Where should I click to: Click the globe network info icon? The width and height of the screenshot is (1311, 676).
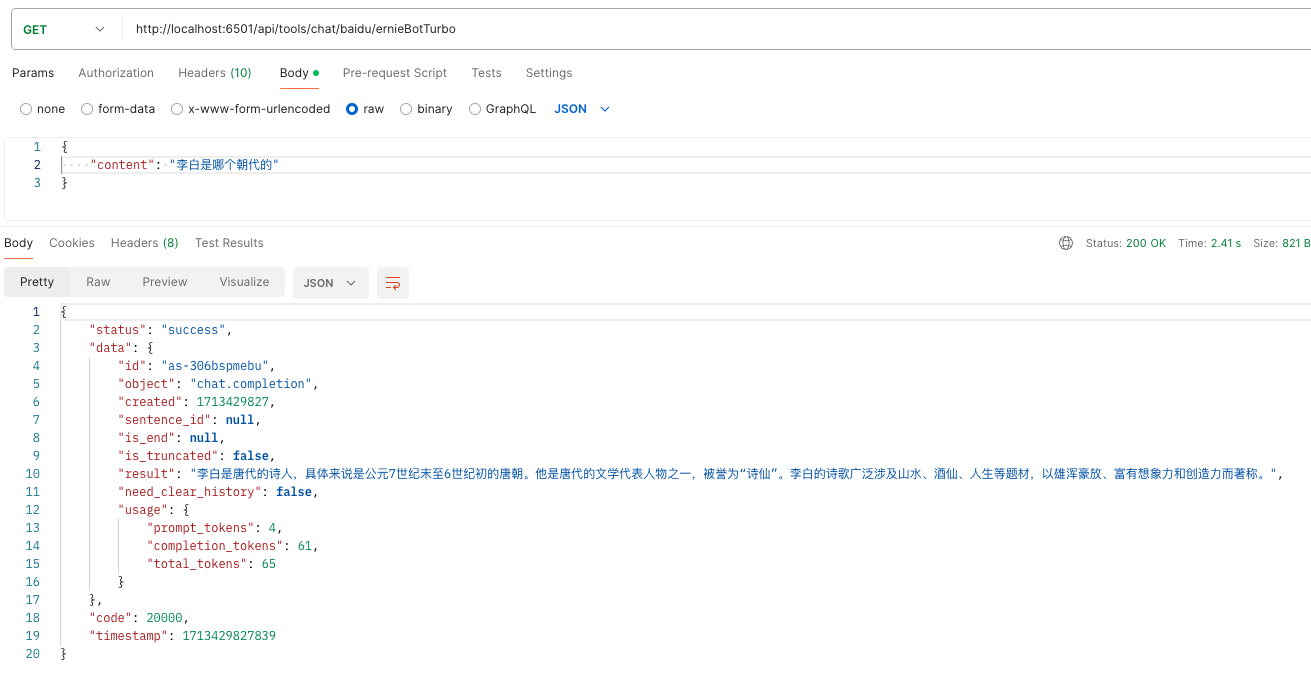1066,243
